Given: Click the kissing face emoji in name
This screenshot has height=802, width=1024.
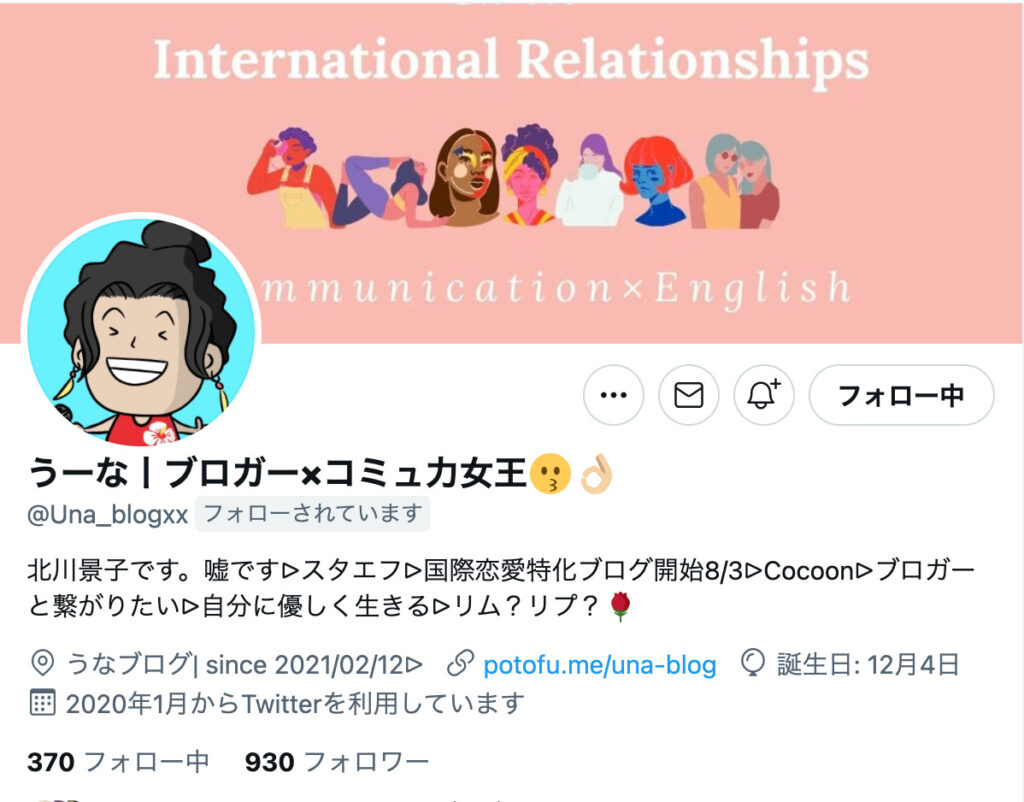Looking at the screenshot, I should click(x=550, y=473).
